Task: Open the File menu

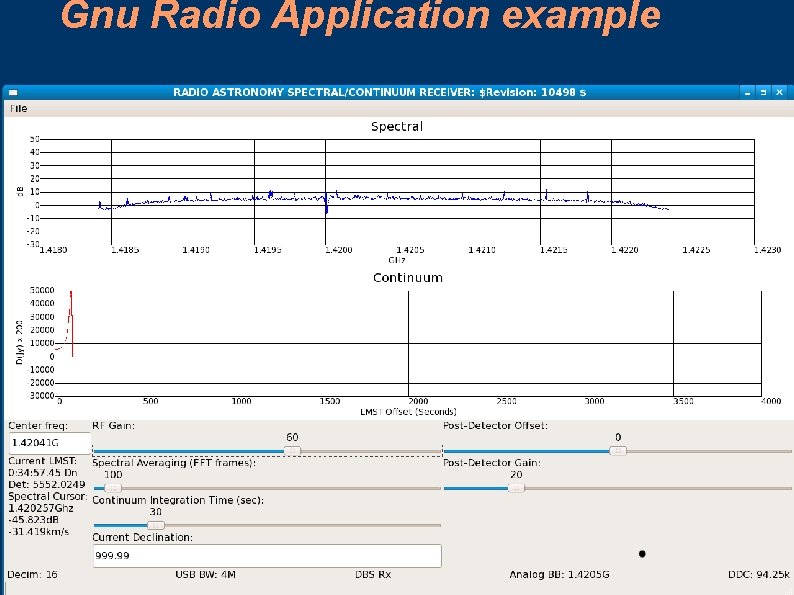Action: click(x=19, y=108)
